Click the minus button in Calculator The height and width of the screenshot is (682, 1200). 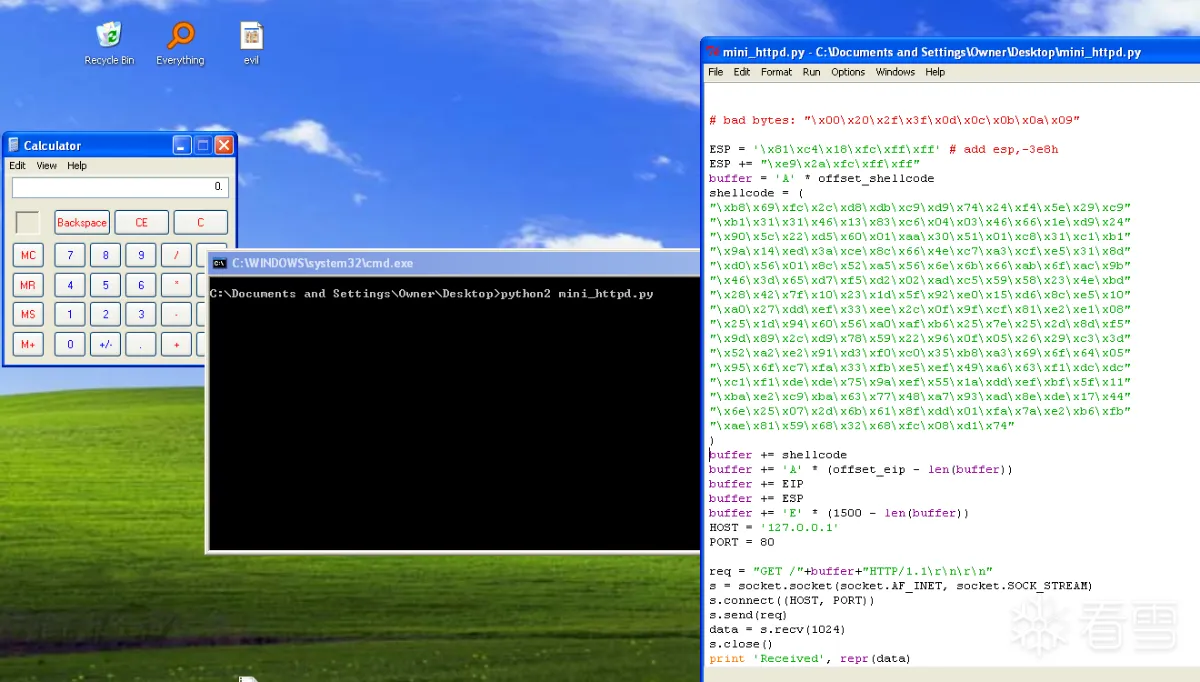click(x=176, y=315)
